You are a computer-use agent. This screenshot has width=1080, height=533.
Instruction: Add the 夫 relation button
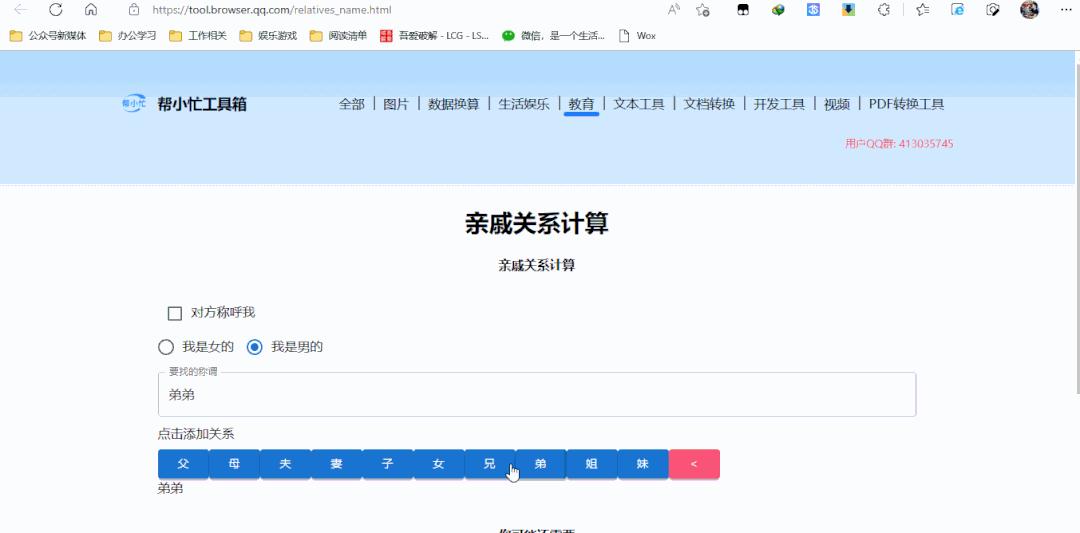(285, 464)
